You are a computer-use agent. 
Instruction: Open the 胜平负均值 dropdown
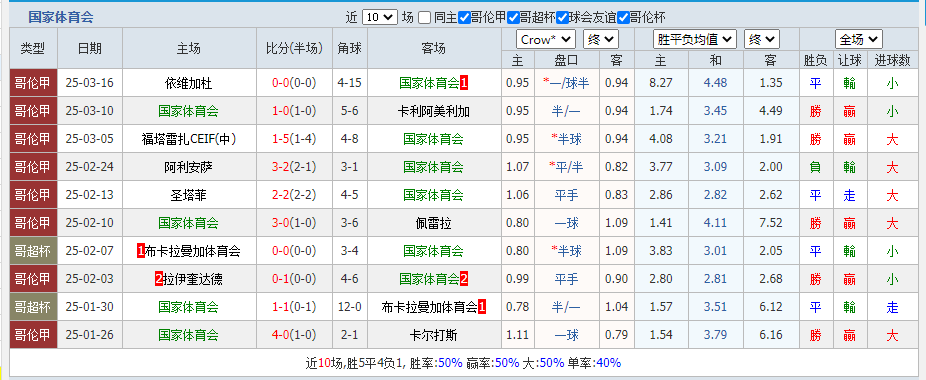[695, 40]
